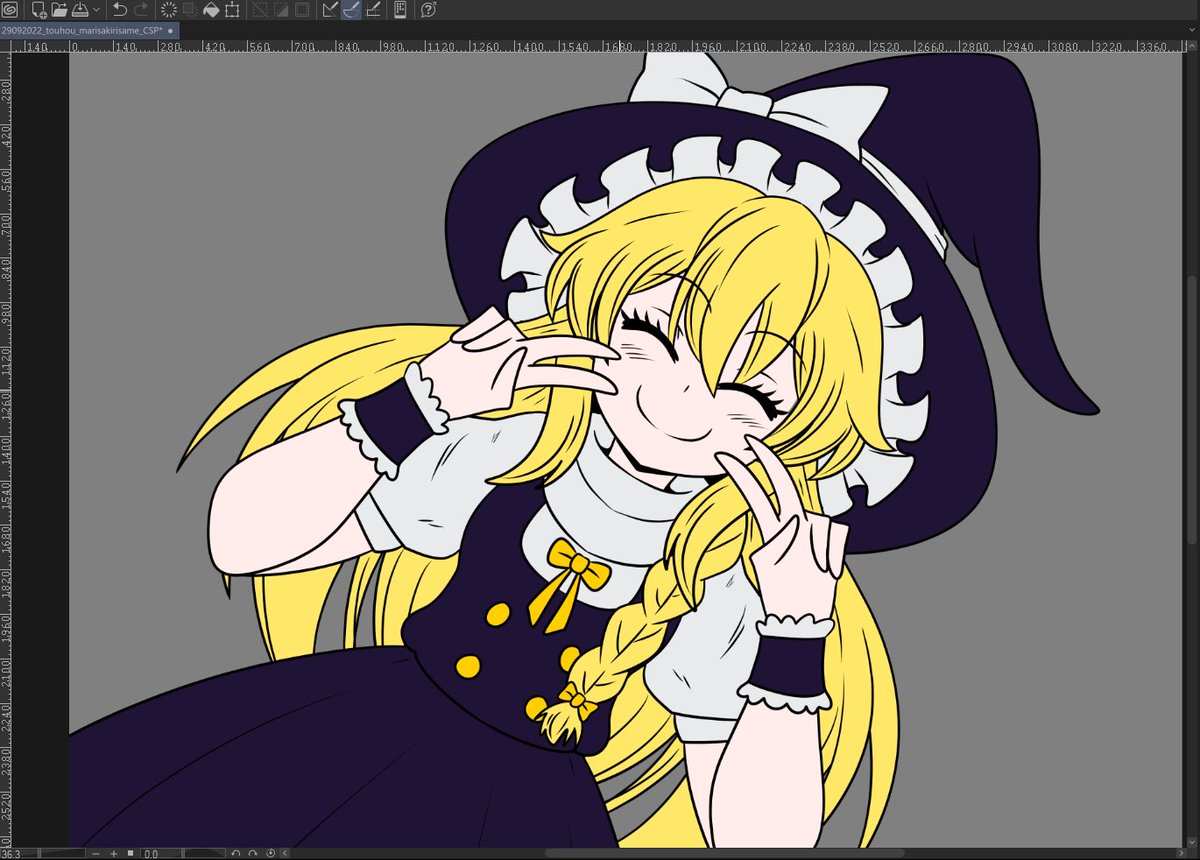Redo the undone action
1200x860 pixels.
141,10
